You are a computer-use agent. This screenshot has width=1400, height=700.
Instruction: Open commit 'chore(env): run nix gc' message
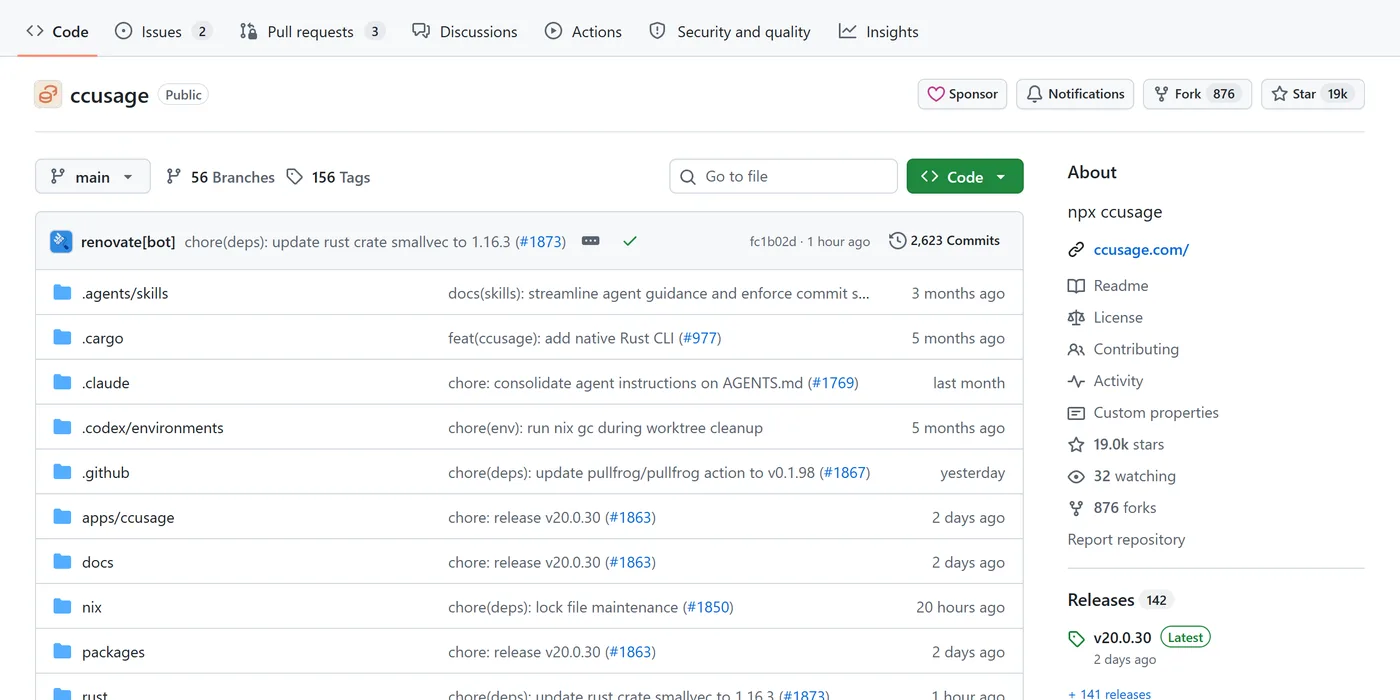[605, 428]
